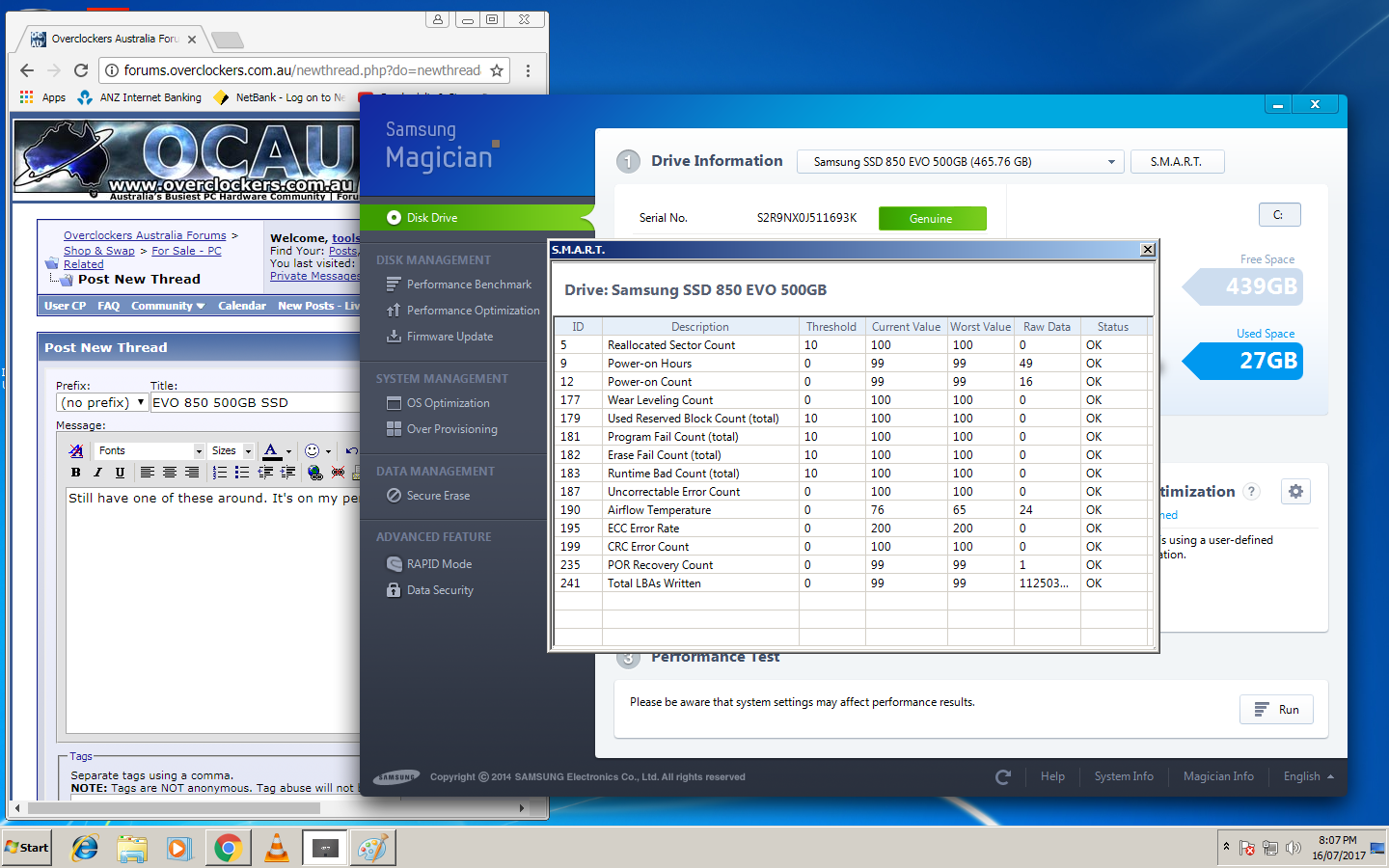1389x868 pixels.
Task: Insert ordered numbered list
Action: [220, 473]
